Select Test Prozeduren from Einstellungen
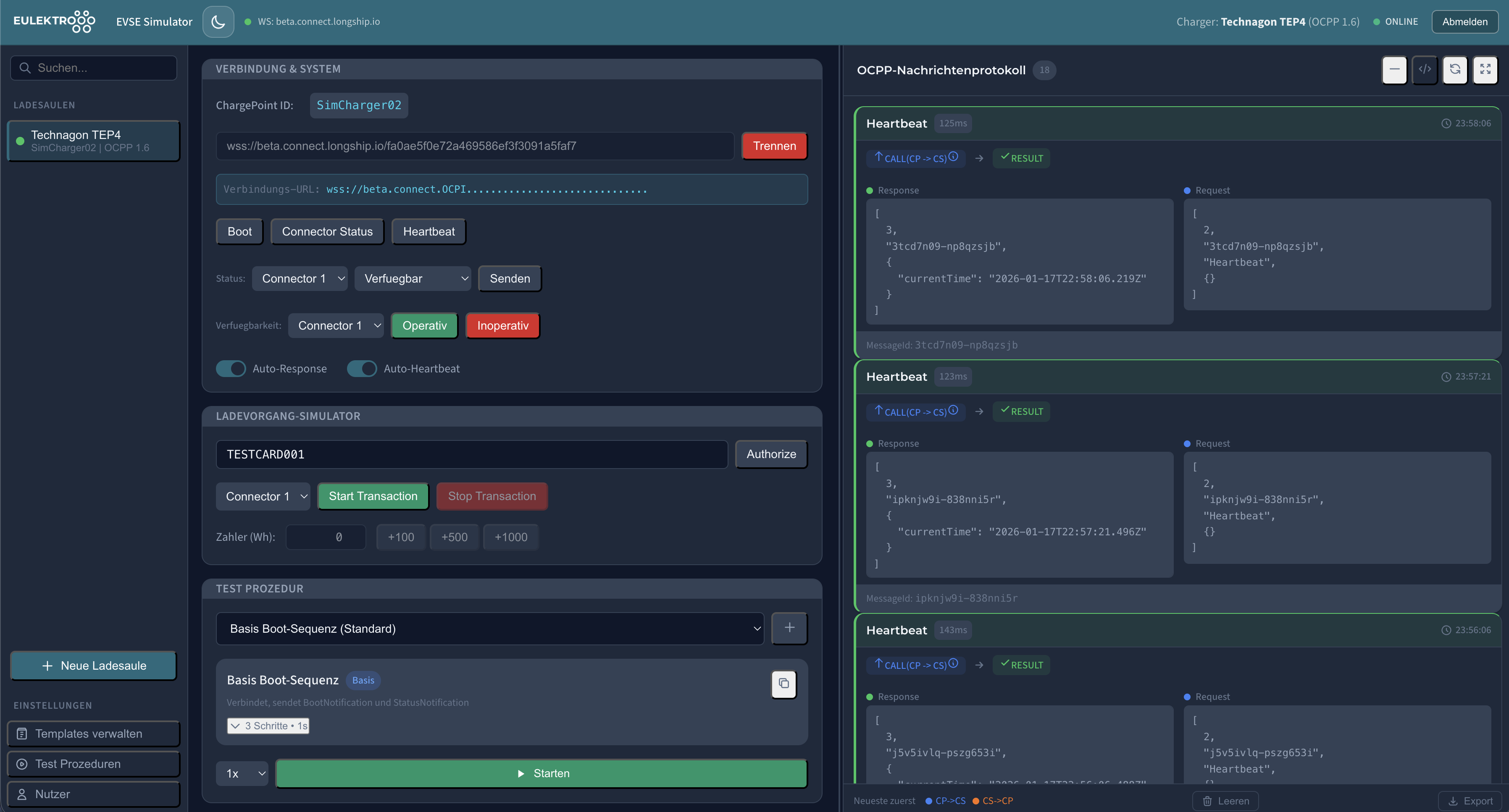Image resolution: width=1509 pixels, height=812 pixels. [93, 763]
